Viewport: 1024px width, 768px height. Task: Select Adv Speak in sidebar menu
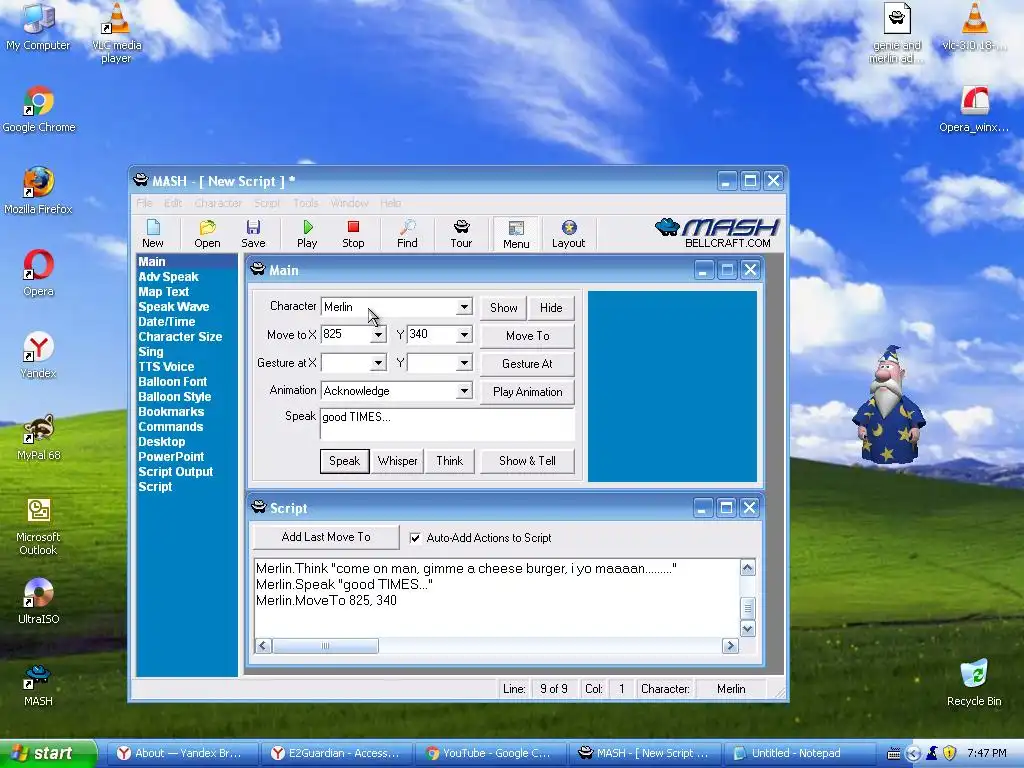click(x=168, y=277)
